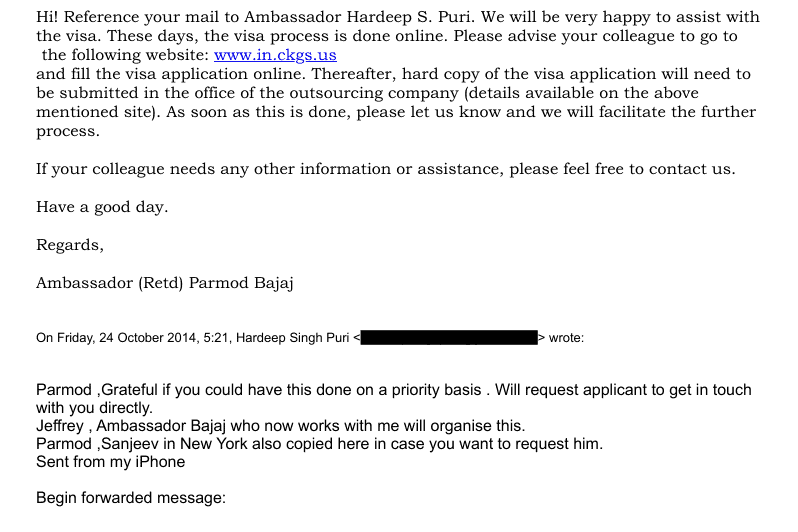Click the sentence starting "If your colleague needs"

(x=385, y=169)
